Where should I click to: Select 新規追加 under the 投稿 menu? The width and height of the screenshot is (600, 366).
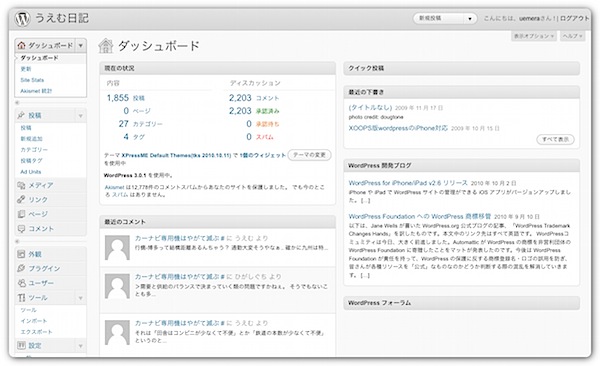pos(31,139)
